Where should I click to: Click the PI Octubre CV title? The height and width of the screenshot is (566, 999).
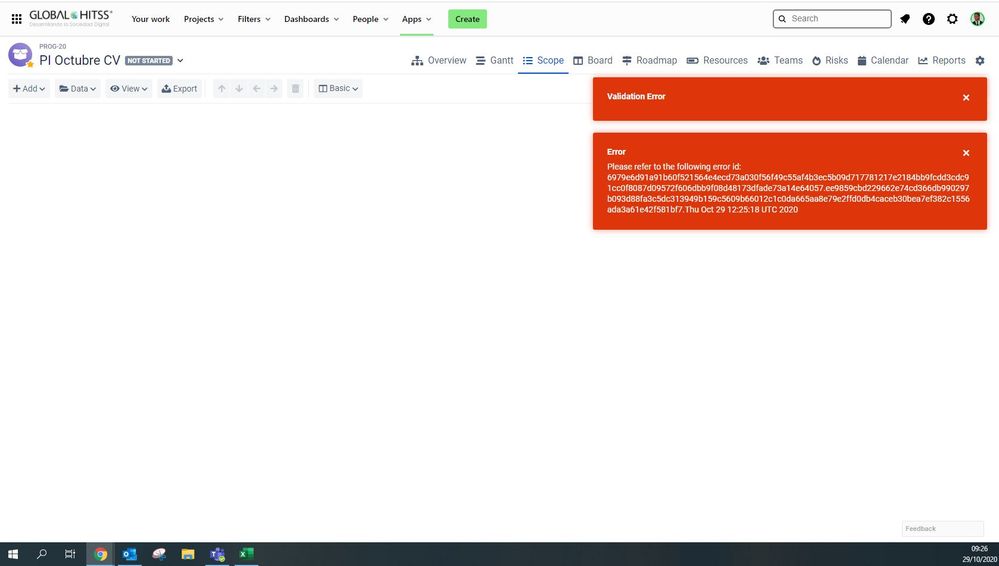coord(80,61)
